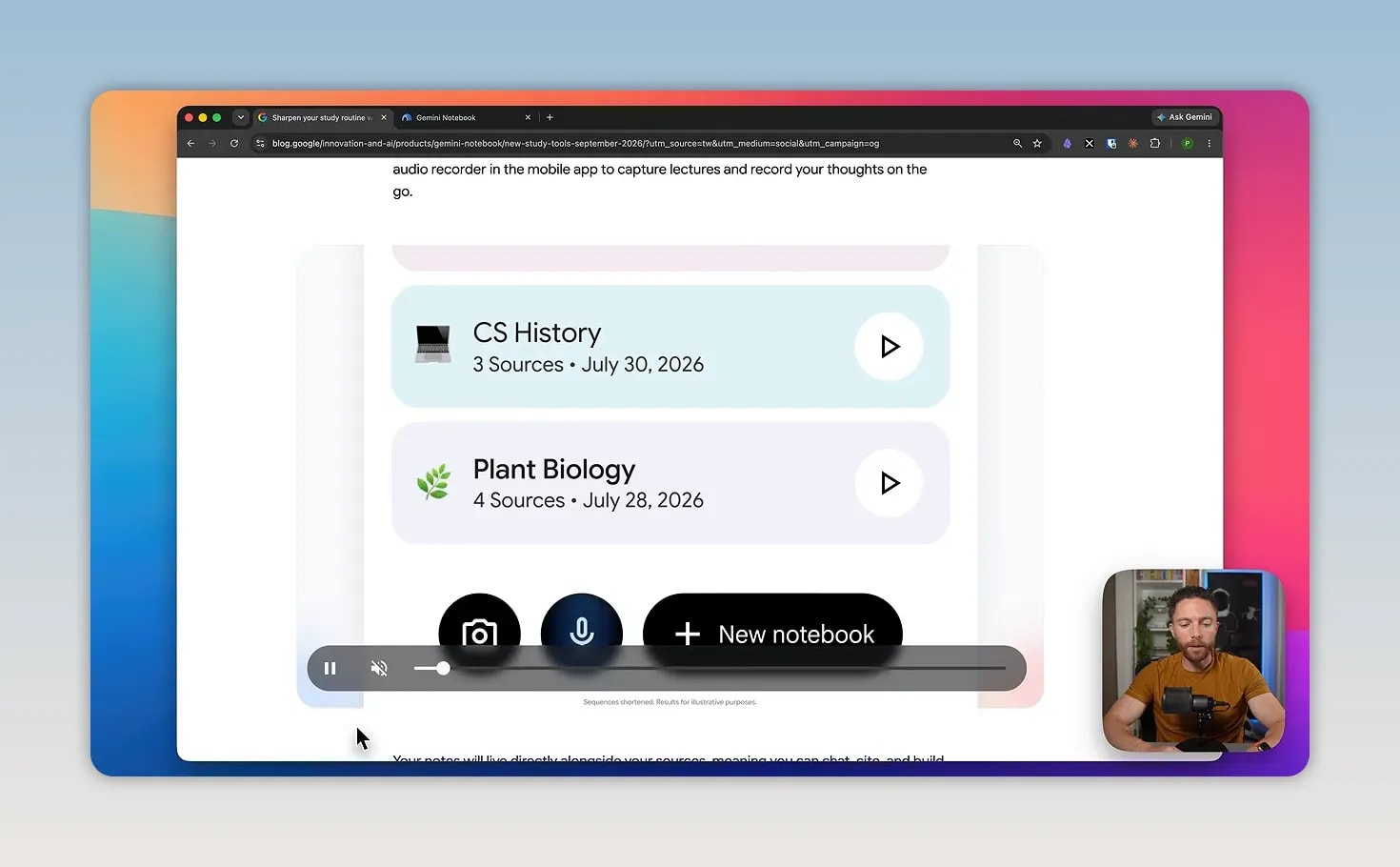This screenshot has width=1400, height=867.
Task: Go forward to the next page
Action: click(211, 144)
